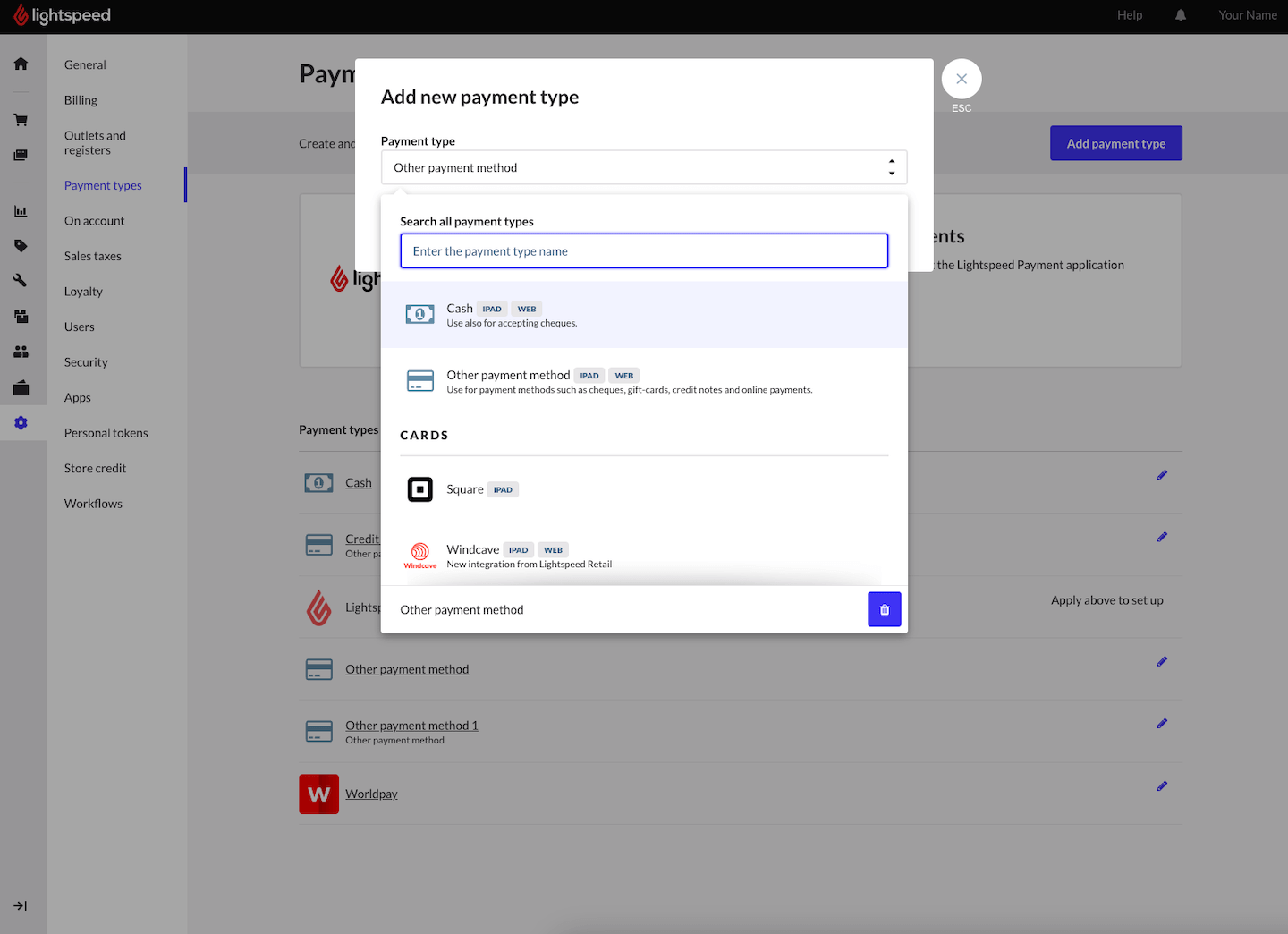
Task: Click the blue trash delete button
Action: coord(884,609)
